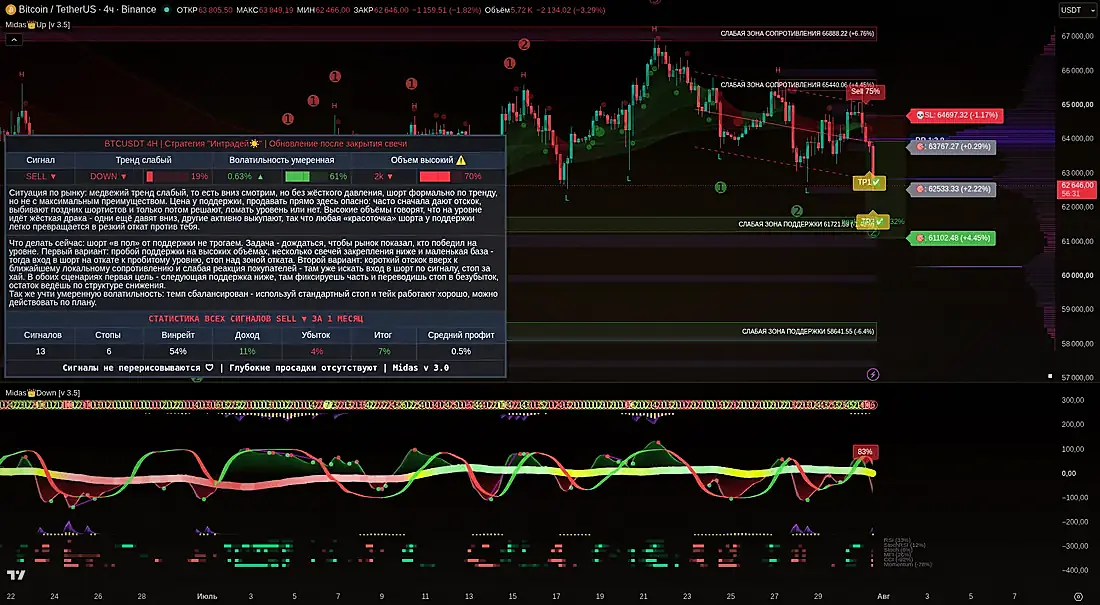
Task: Click the 63787.27 (+0.29%) price label
Action: click(x=953, y=147)
